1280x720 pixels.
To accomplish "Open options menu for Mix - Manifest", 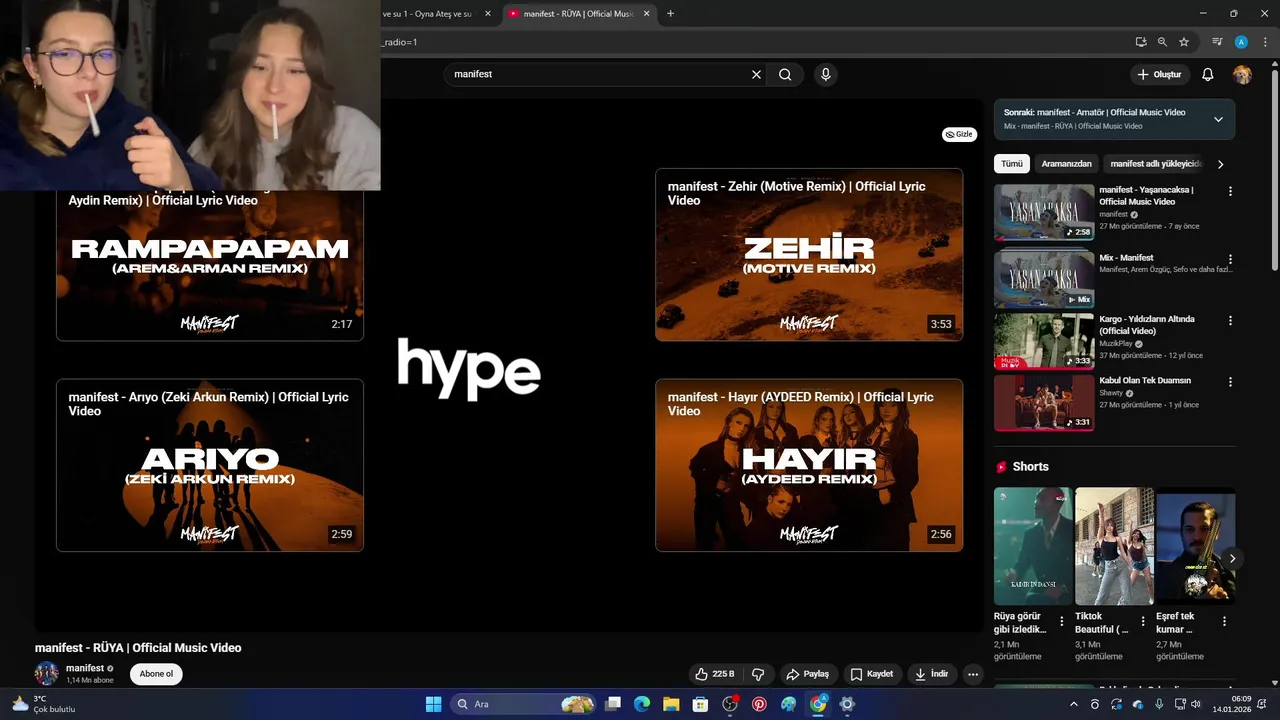I will 1230,259.
